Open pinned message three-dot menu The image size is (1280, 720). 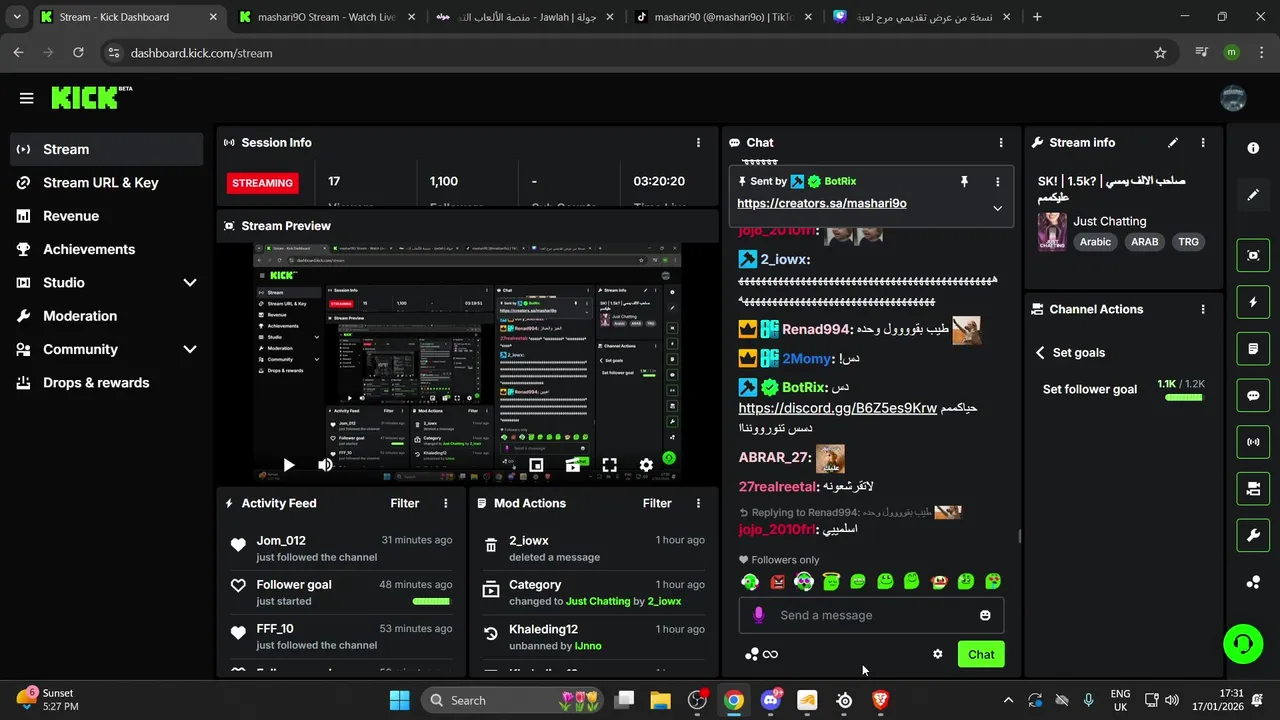pos(997,181)
